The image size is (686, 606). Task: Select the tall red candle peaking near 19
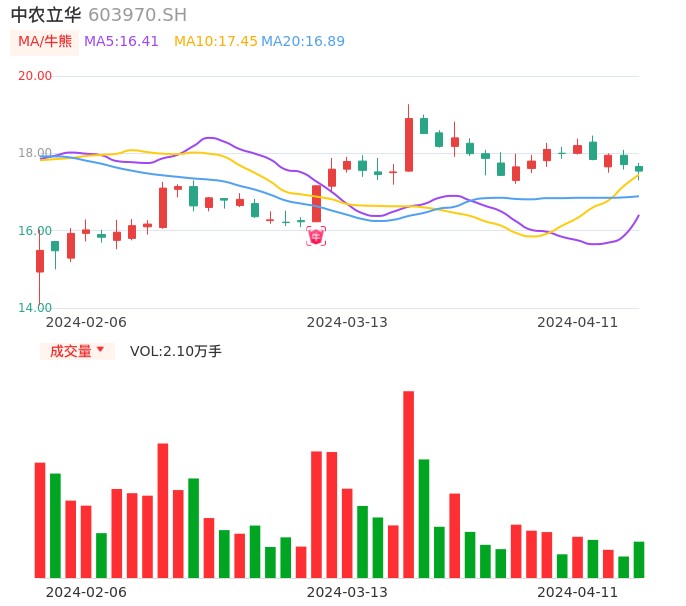pyautogui.click(x=408, y=144)
